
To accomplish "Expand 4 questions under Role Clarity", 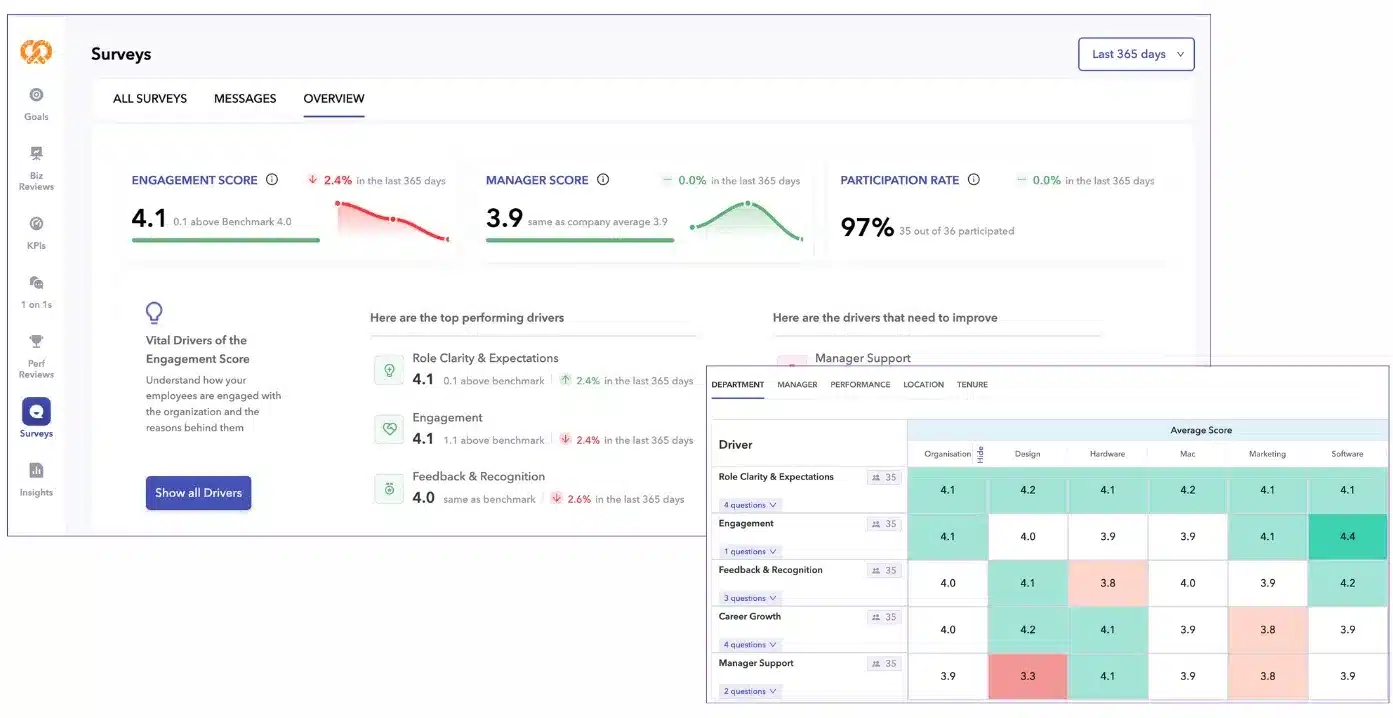I will point(750,505).
